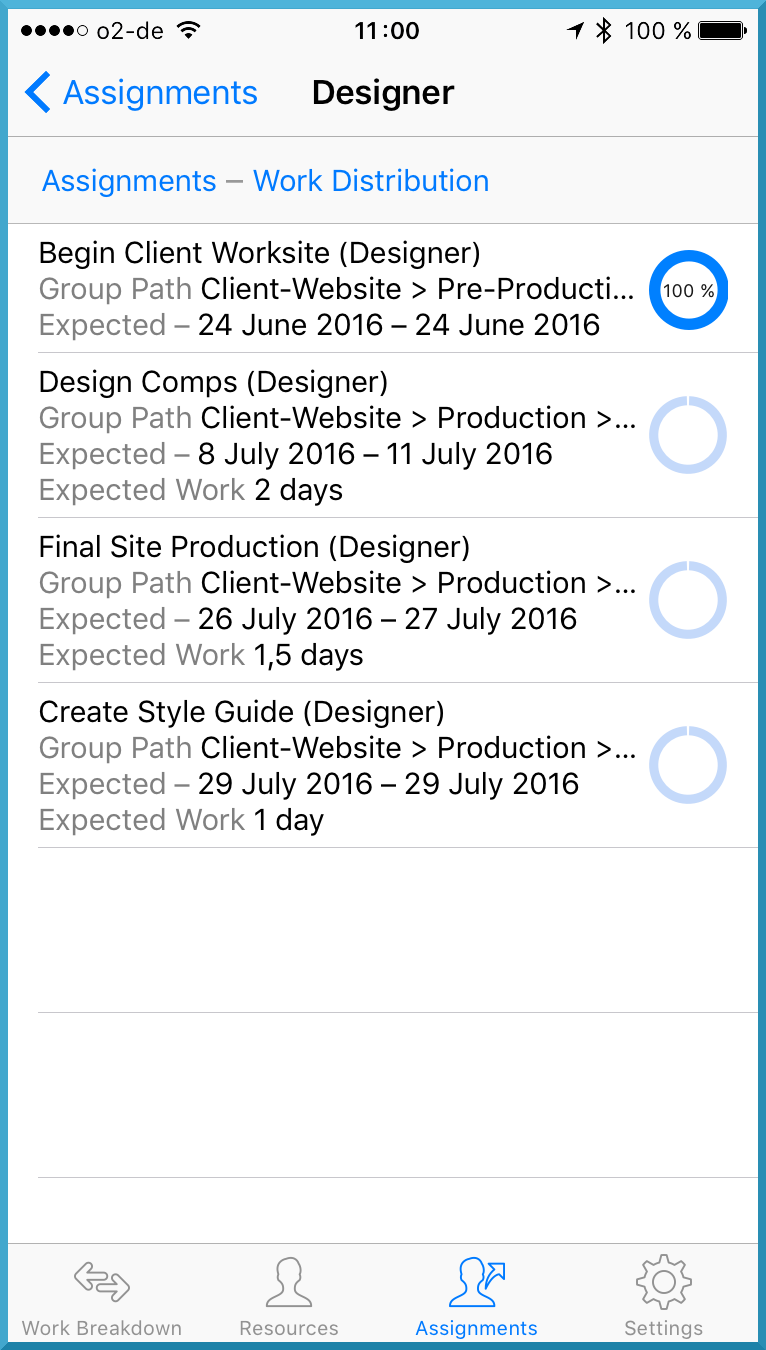Open the Work Breakdown tab icon
This screenshot has width=766, height=1350.
pyautogui.click(x=102, y=1281)
